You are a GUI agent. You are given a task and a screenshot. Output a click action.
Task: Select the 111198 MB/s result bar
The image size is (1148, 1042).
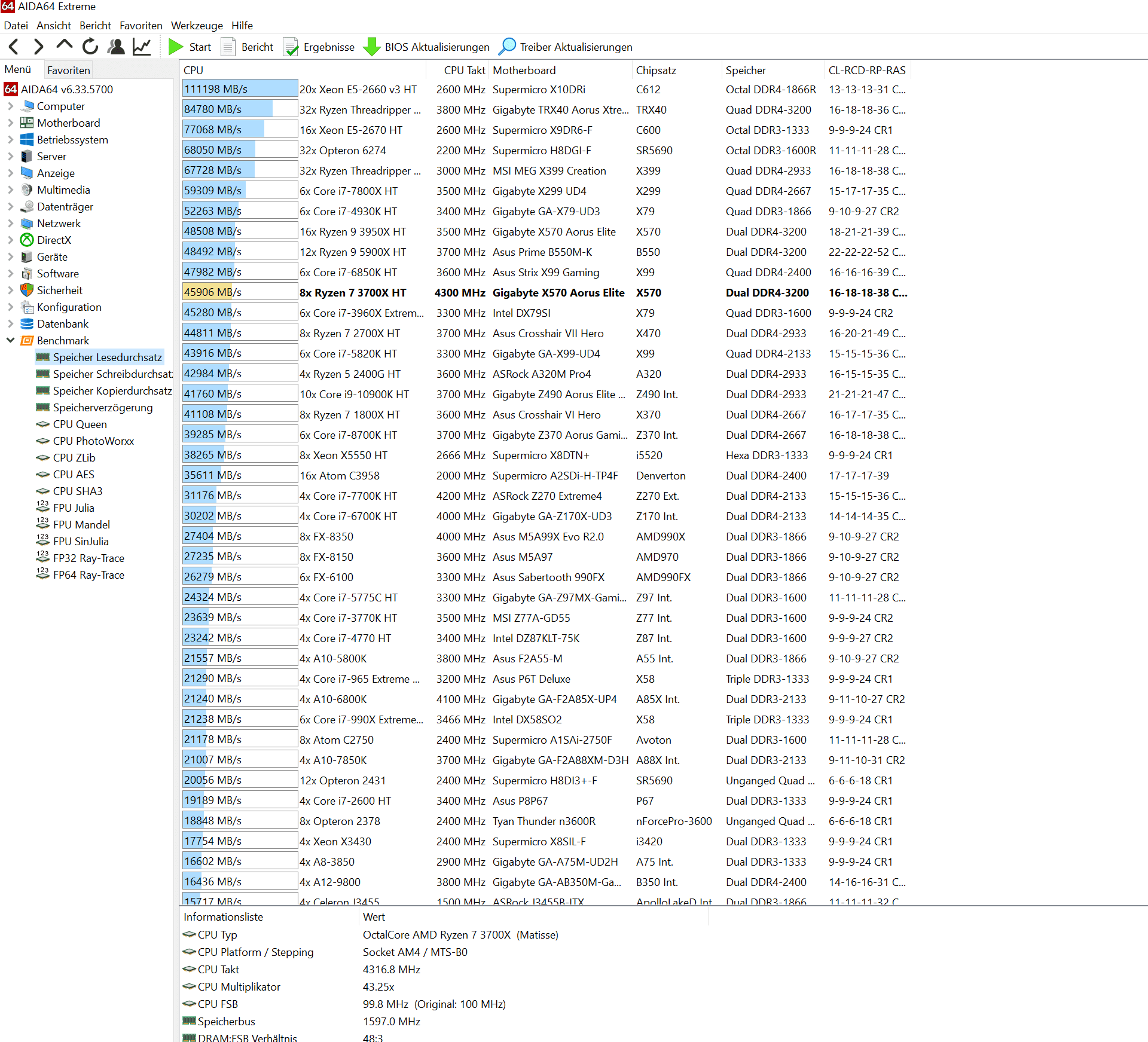coord(240,89)
